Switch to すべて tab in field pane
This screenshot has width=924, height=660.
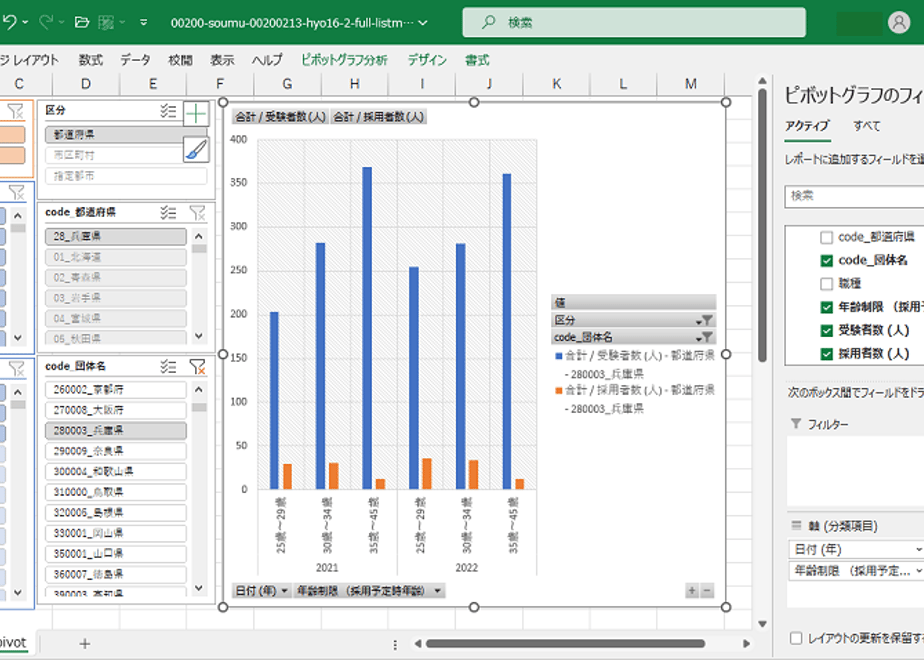pyautogui.click(x=866, y=126)
